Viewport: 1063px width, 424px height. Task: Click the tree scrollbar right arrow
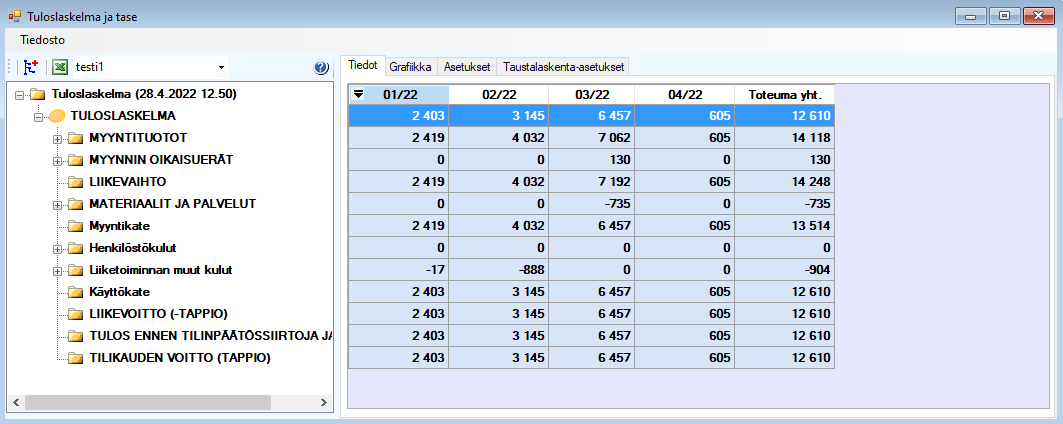point(324,402)
